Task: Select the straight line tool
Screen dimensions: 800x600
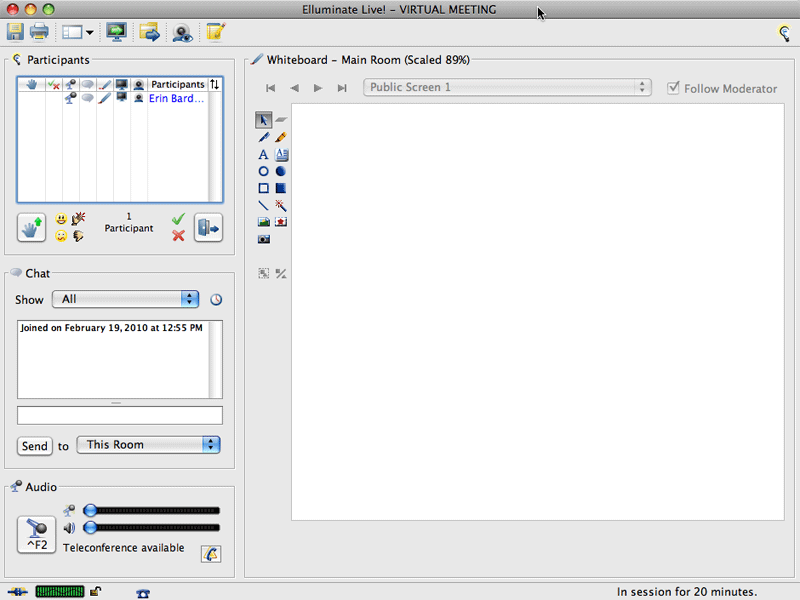Action: (263, 206)
